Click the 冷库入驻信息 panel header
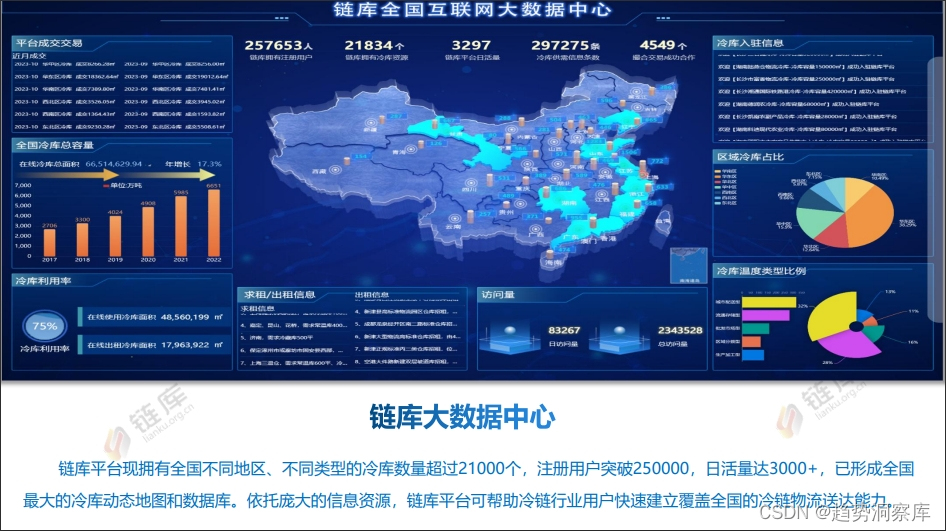Image resolution: width=946 pixels, height=531 pixels. coord(750,43)
